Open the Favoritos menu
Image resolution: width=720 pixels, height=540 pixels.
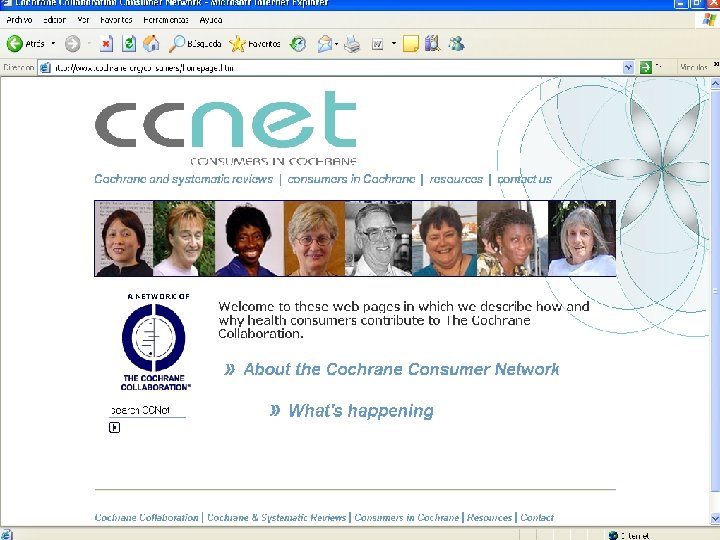[116, 20]
